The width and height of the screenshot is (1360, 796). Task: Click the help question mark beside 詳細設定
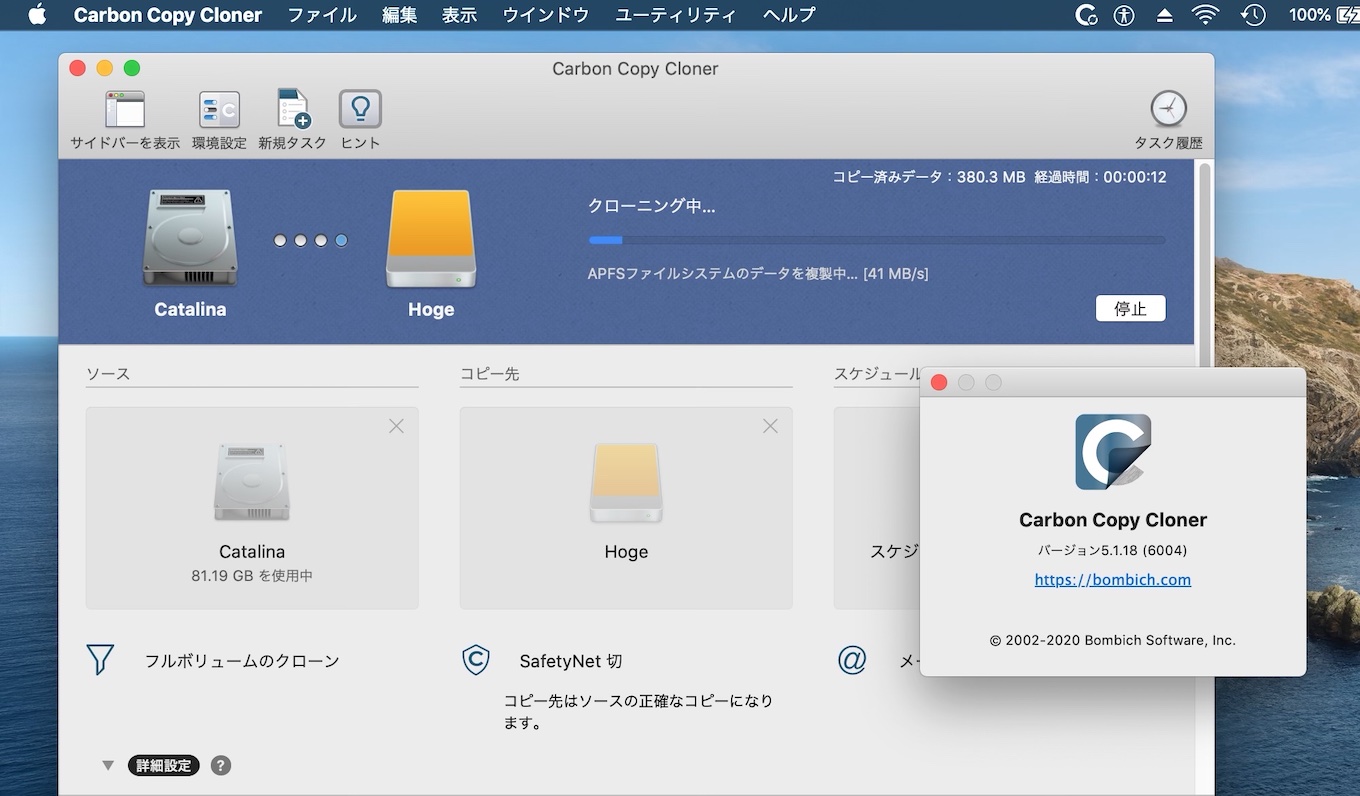(x=221, y=766)
